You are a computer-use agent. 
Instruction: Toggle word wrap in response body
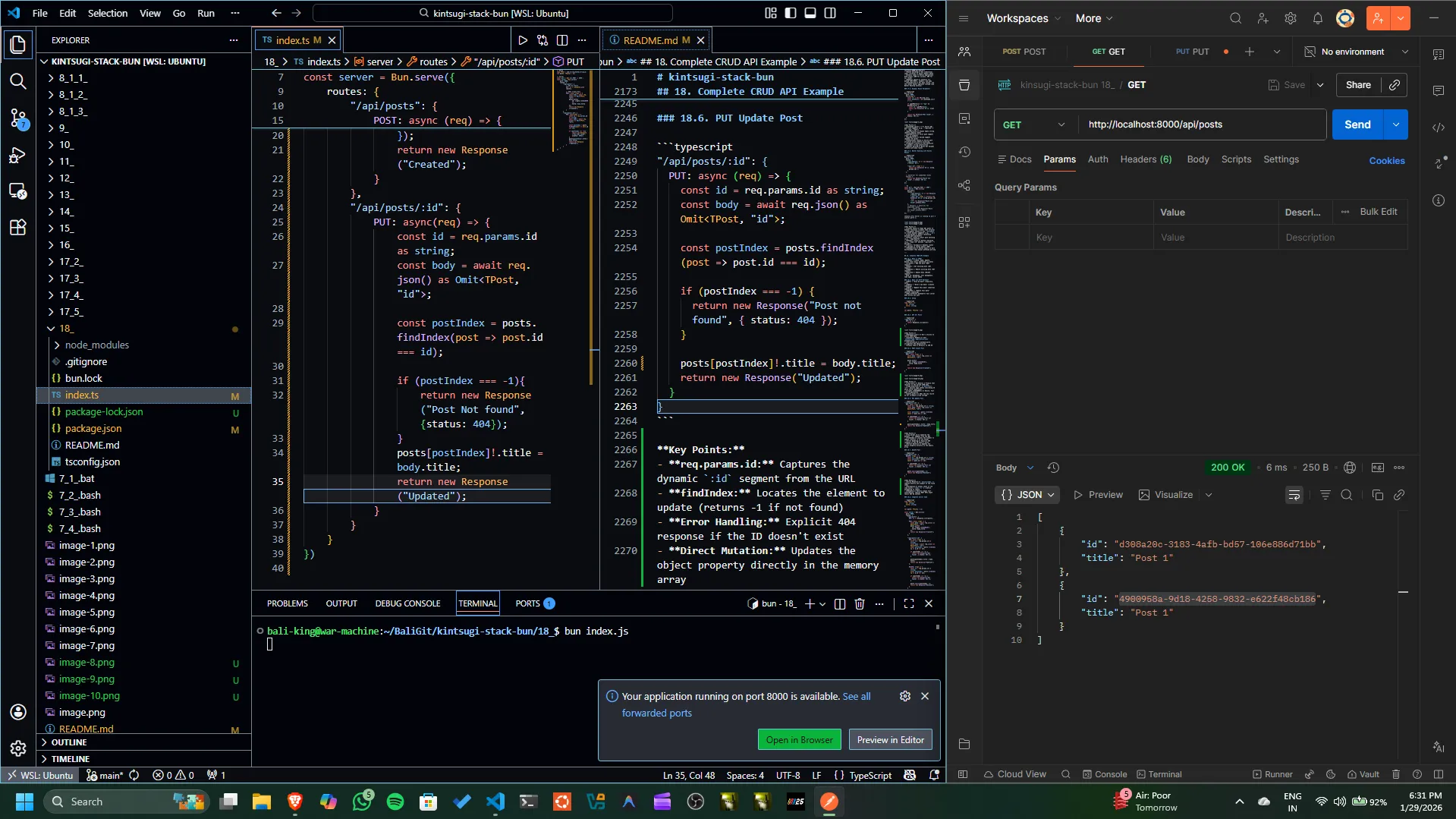(1294, 495)
